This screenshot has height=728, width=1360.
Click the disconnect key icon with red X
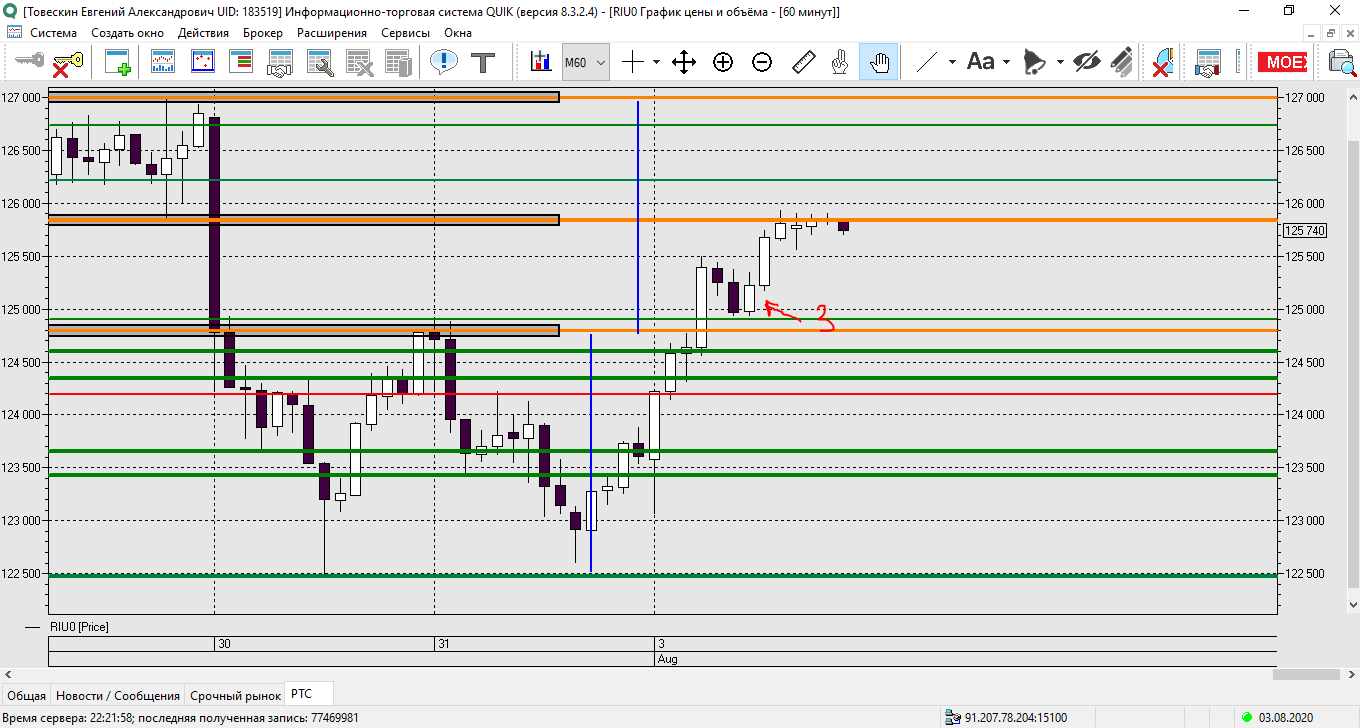67,63
